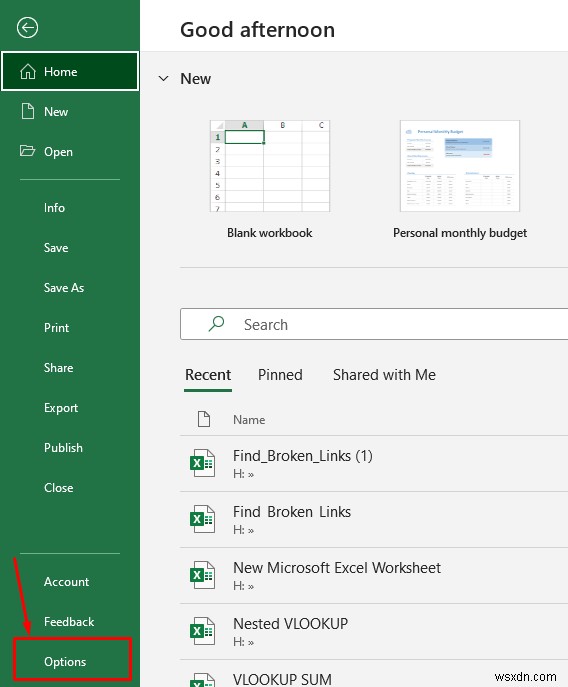Click inside the Search field
This screenshot has height=687, width=568.
[x=374, y=324]
